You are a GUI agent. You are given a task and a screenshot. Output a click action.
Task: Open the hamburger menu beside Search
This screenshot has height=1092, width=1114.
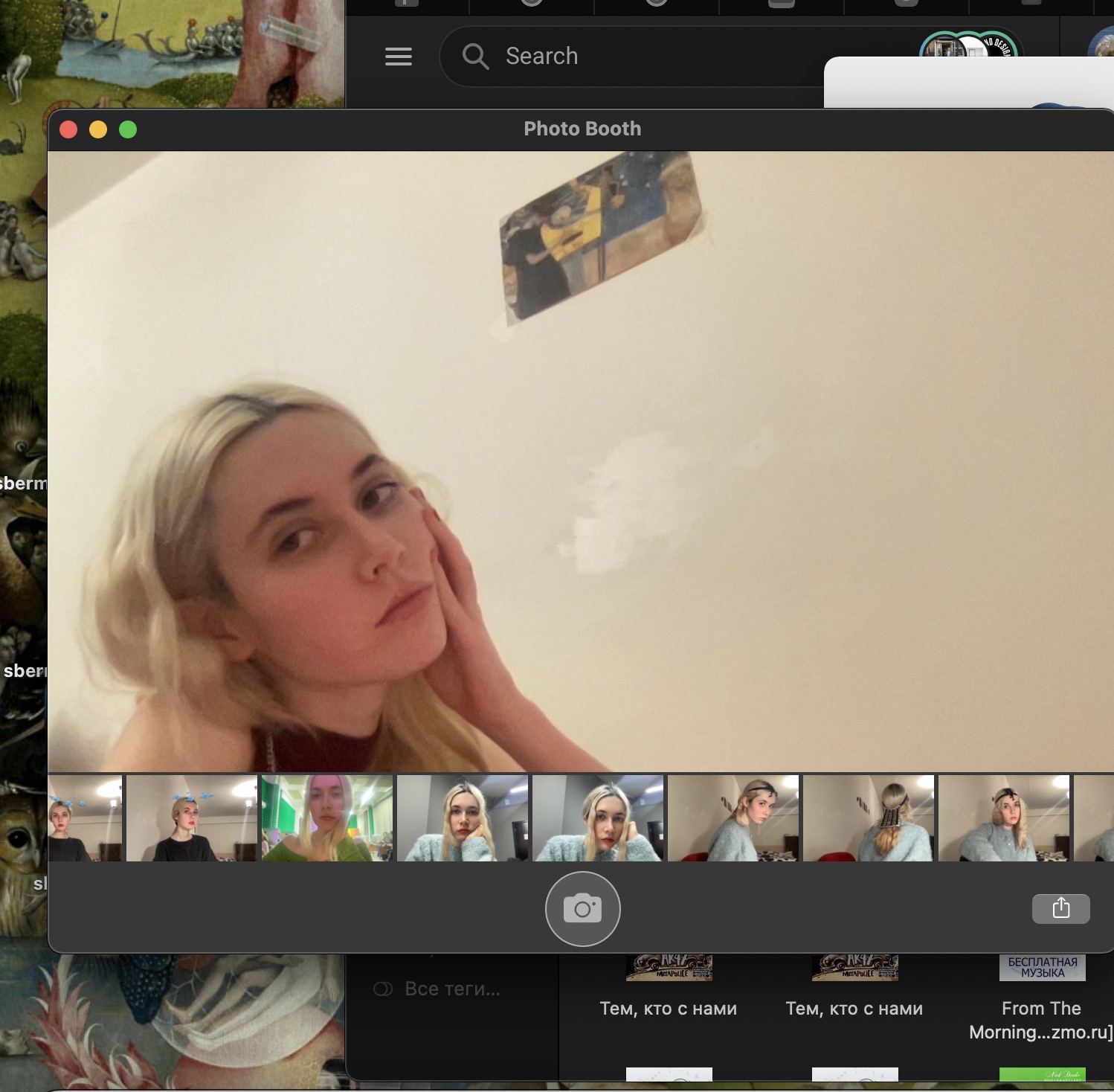click(x=399, y=57)
